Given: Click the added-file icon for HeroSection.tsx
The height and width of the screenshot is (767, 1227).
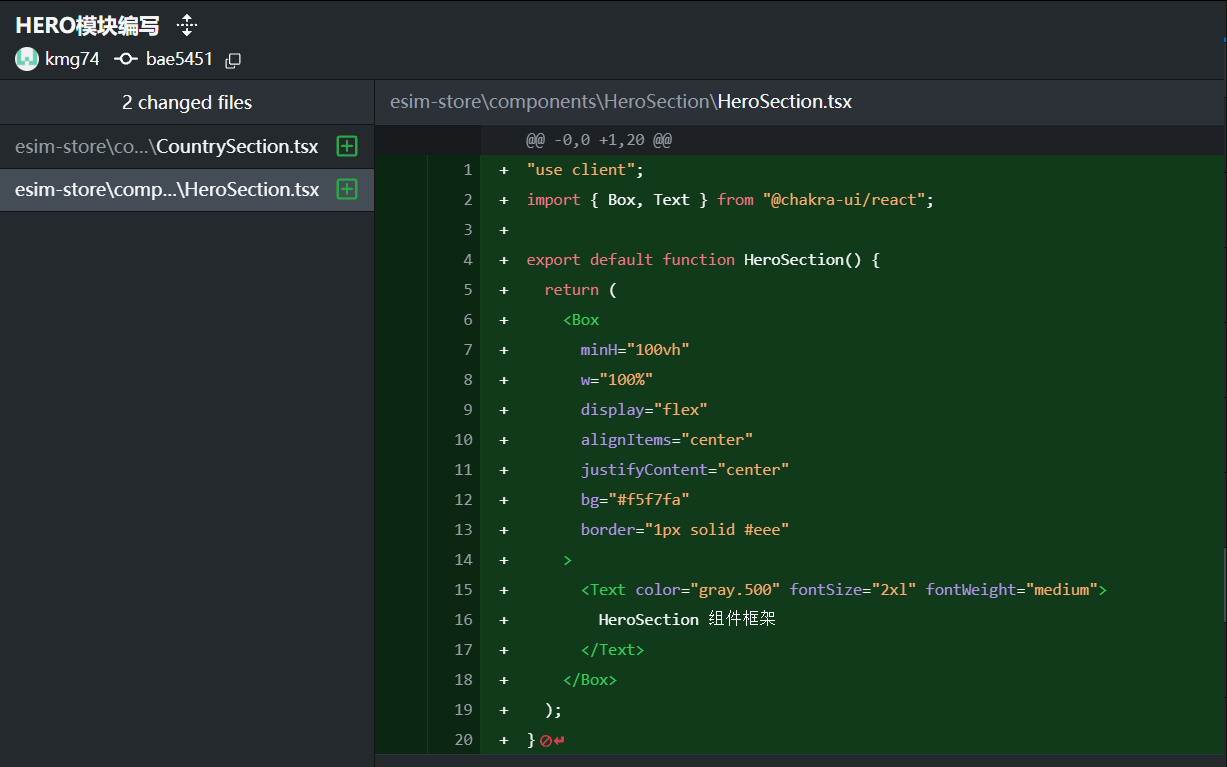Looking at the screenshot, I should (x=347, y=189).
